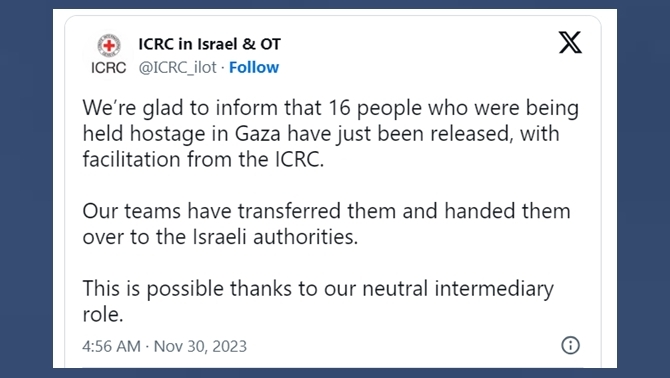This screenshot has height=378, width=670.
Task: Select the paragraph starting "We're glad to inform"
Action: 330,133
